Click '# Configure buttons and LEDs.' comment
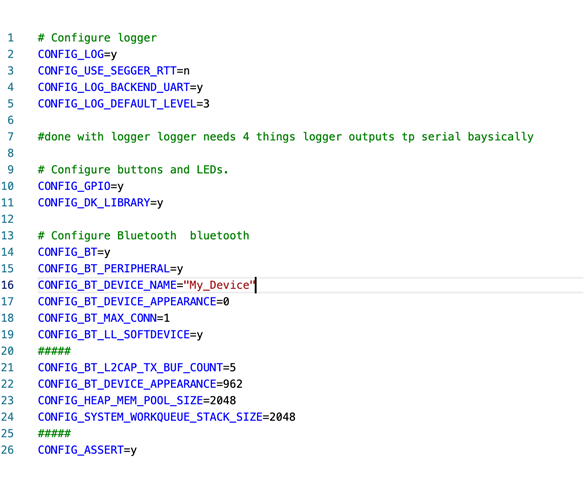The height and width of the screenshot is (480, 584). coord(133,170)
